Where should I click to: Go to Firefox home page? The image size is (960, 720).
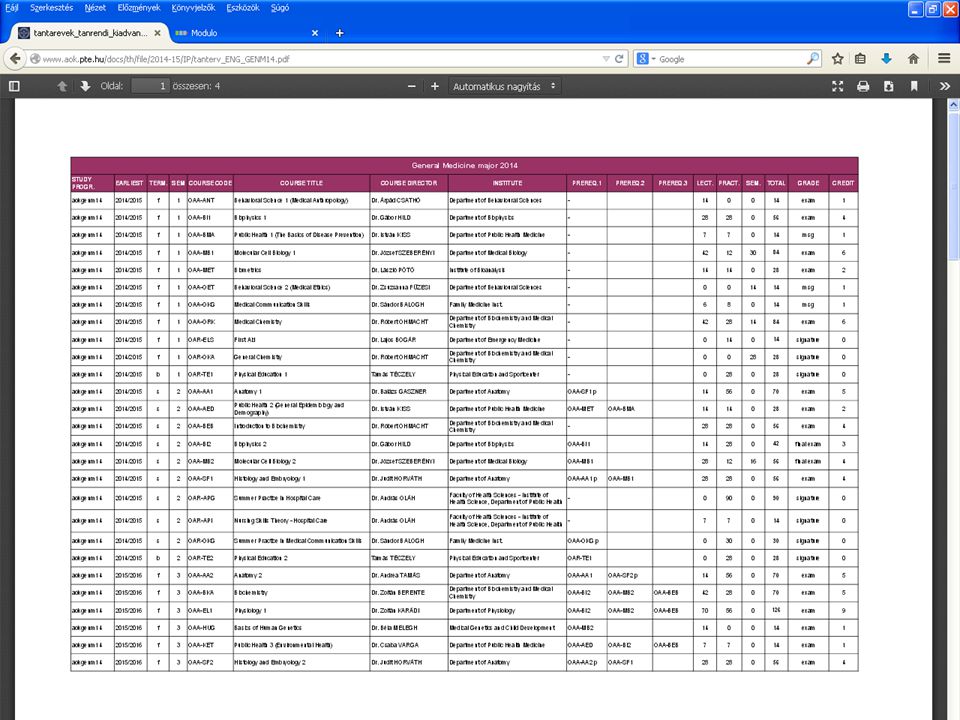click(x=913, y=59)
